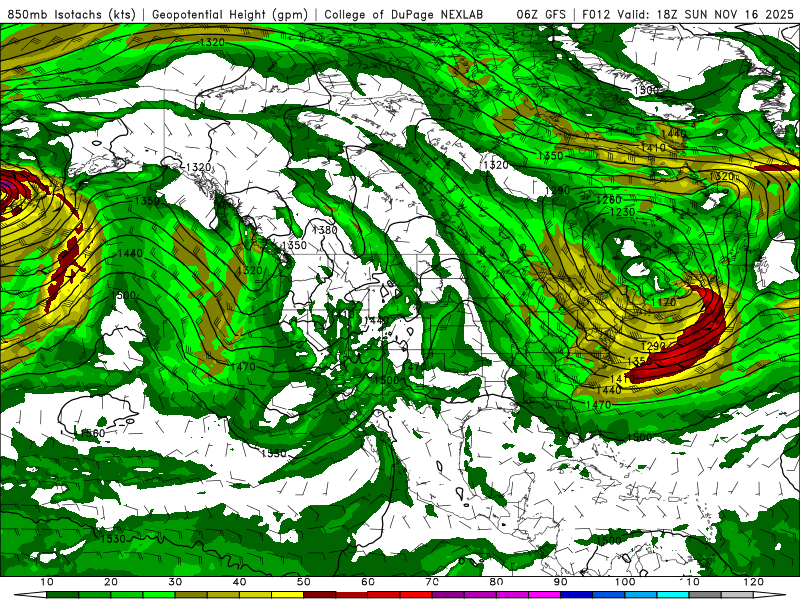Select the light gray swatch at 120

[737, 595]
